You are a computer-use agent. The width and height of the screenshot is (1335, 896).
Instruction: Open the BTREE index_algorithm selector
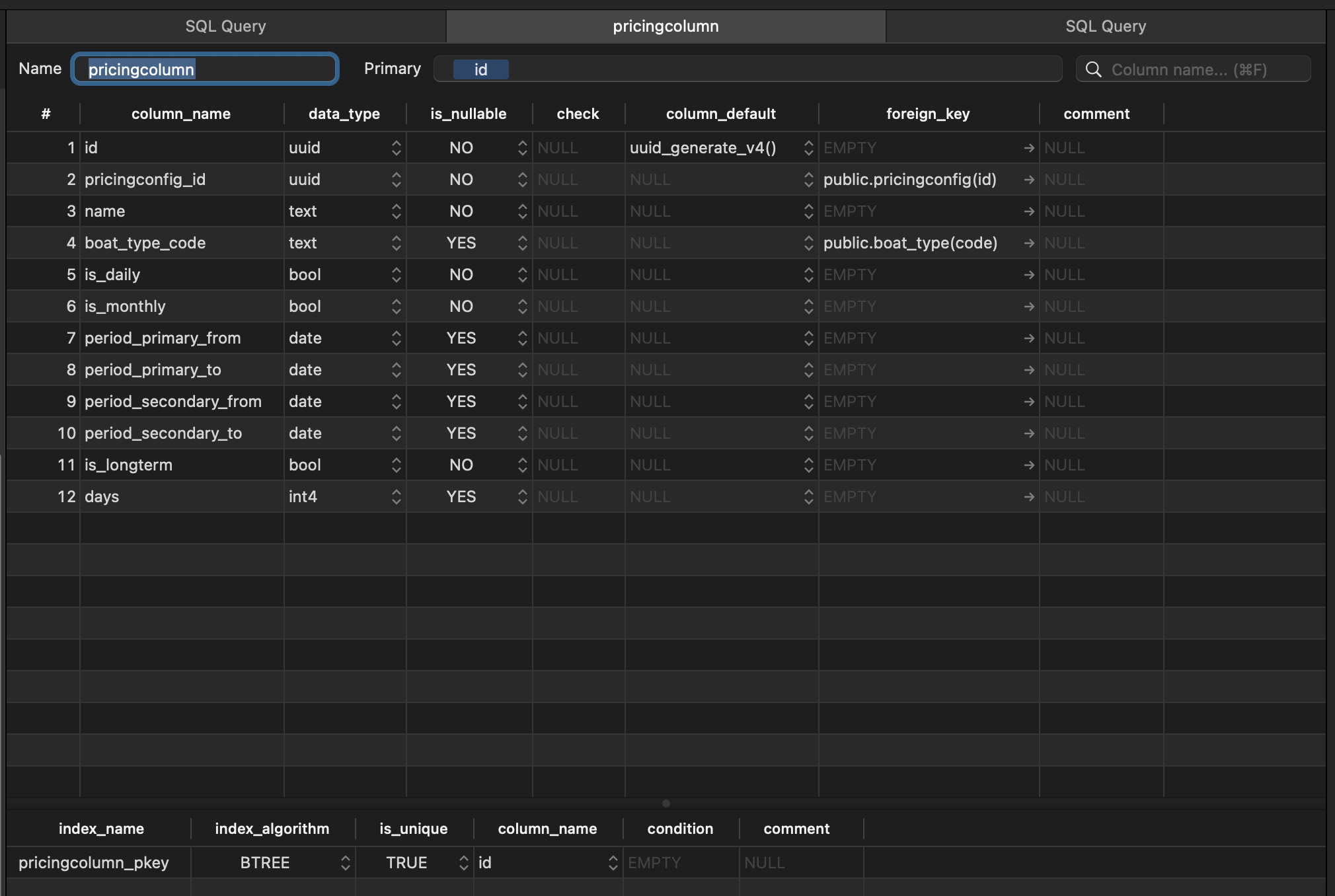(345, 862)
